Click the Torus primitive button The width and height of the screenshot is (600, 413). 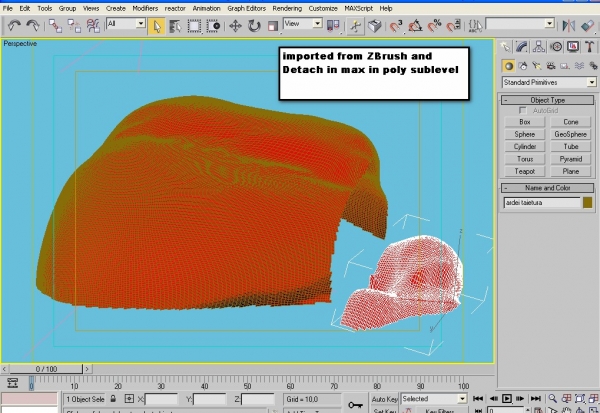(525, 159)
